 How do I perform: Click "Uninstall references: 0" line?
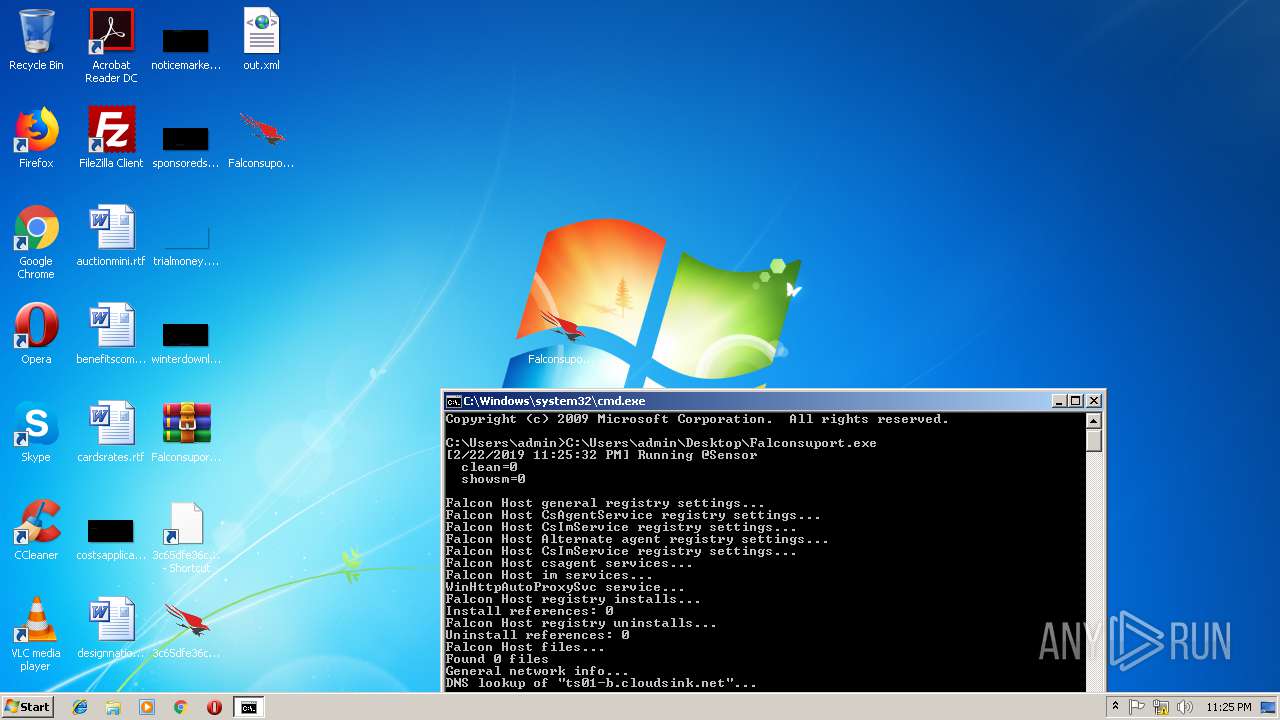(x=537, y=635)
